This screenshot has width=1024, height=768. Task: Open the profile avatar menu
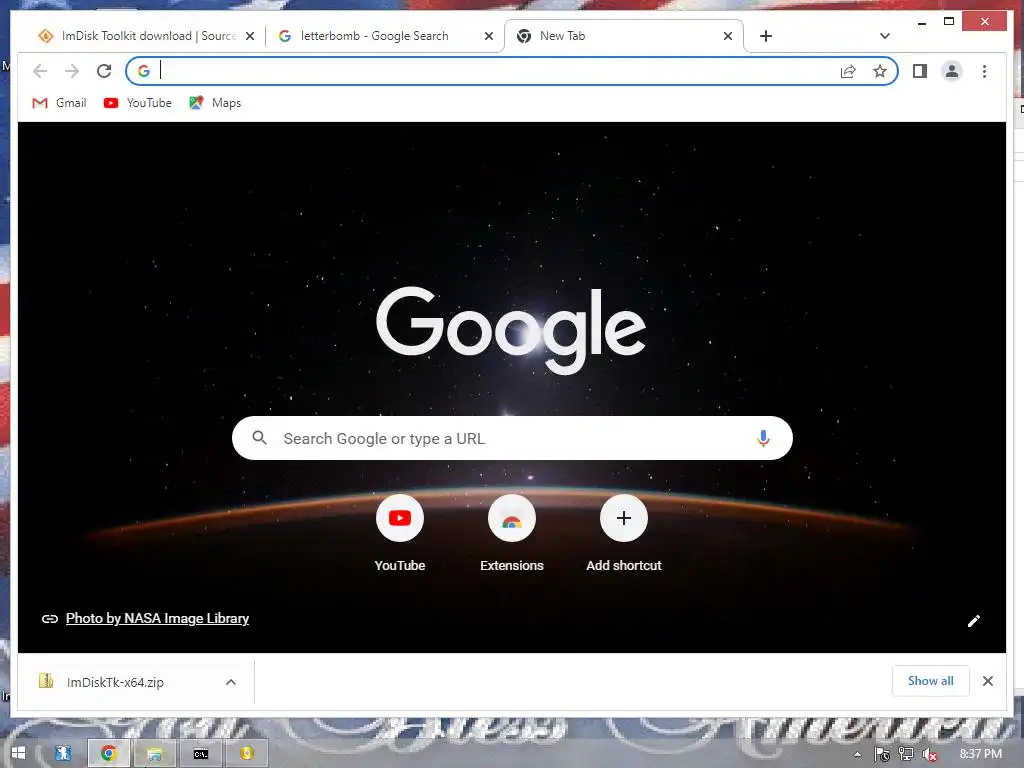point(952,71)
